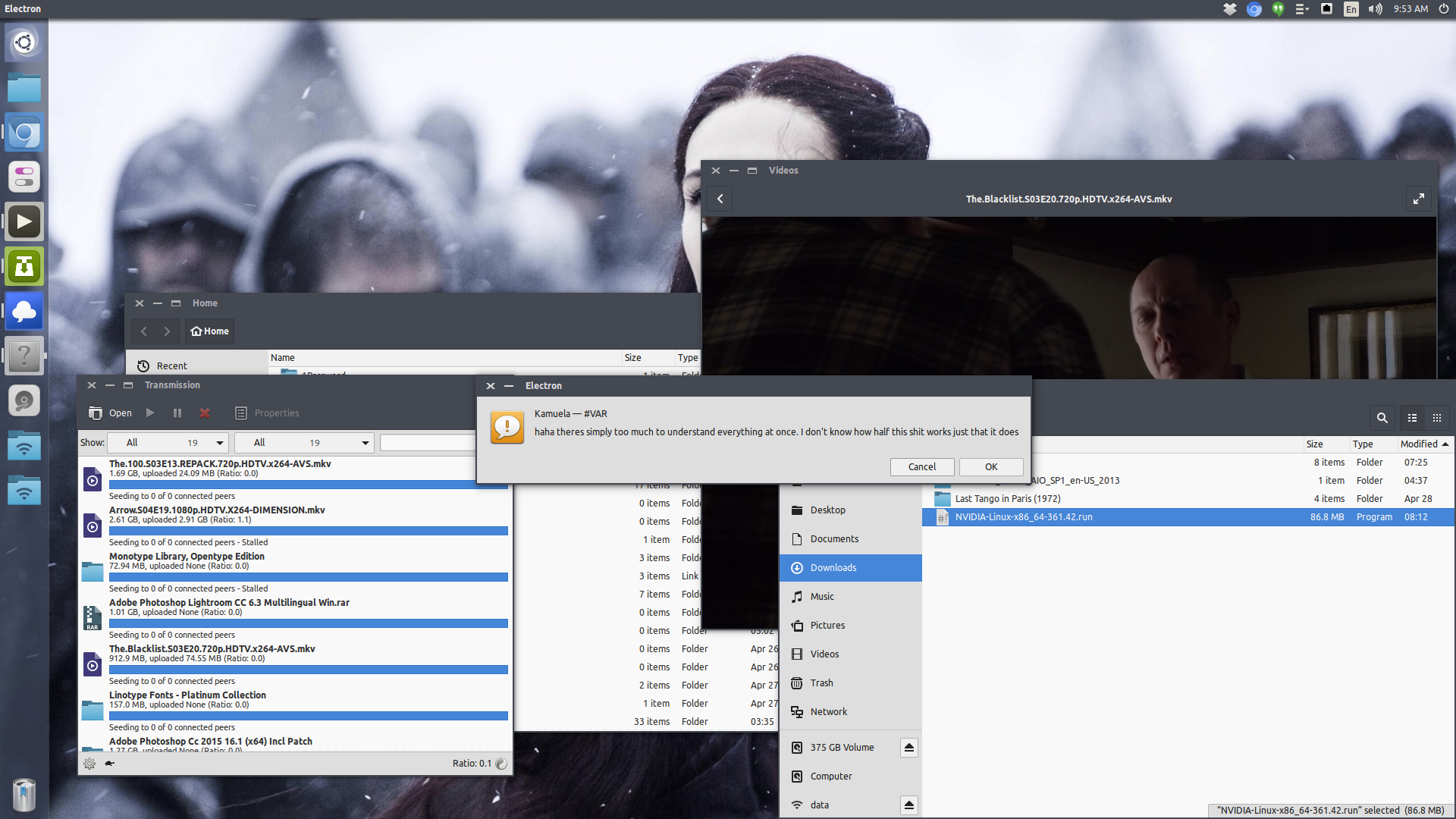The image size is (1456, 819).
Task: Click The.Blacklist torrent progress bar
Action: click(308, 670)
